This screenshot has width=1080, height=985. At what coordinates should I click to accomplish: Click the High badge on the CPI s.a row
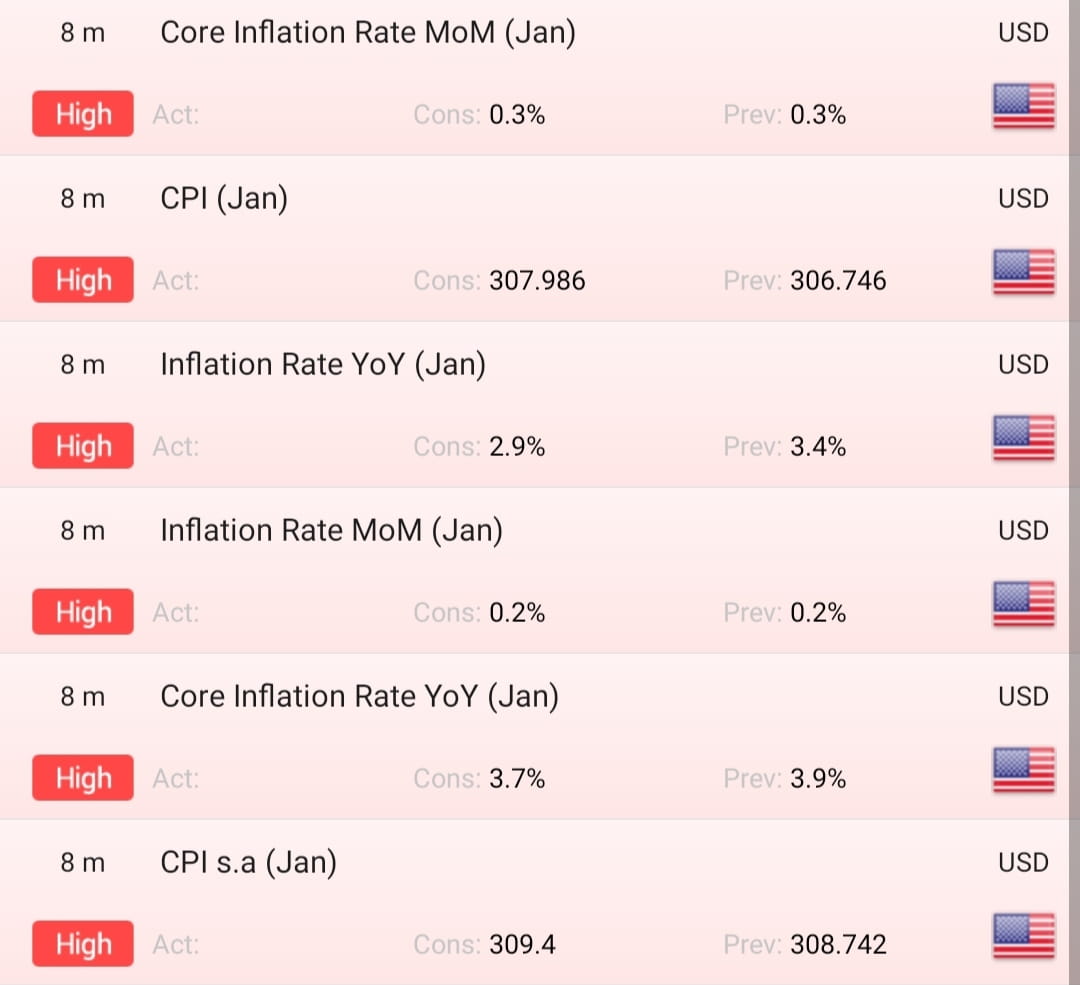pos(83,943)
